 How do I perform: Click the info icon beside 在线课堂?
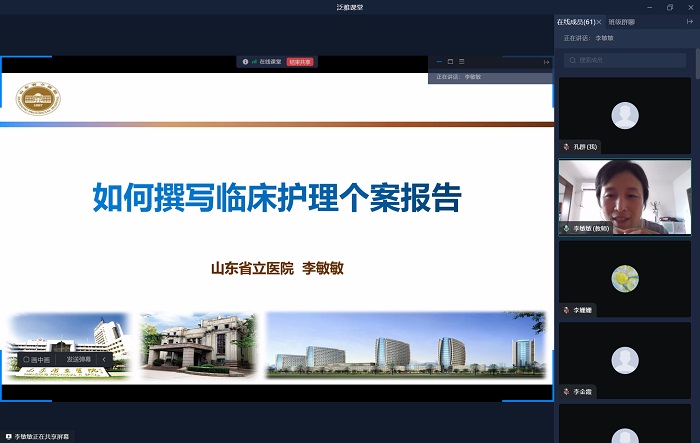tap(245, 62)
